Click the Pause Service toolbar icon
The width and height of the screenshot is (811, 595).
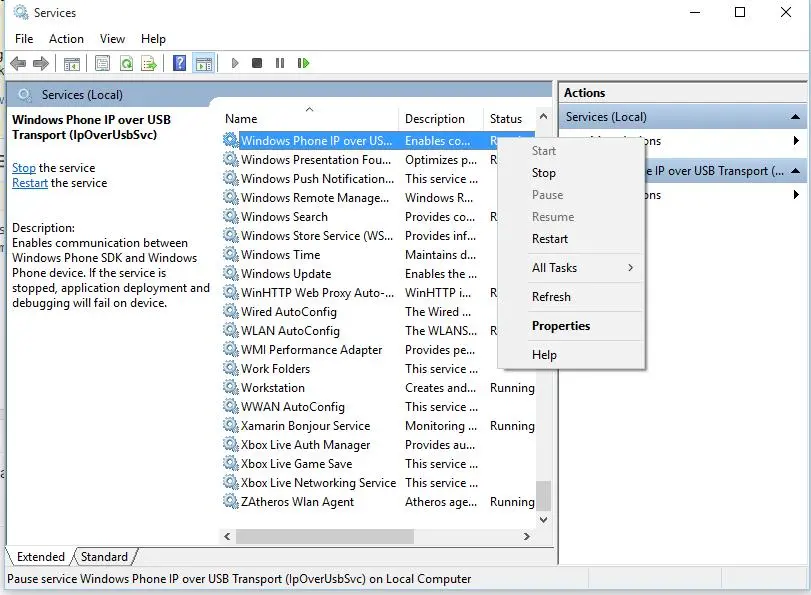click(280, 63)
